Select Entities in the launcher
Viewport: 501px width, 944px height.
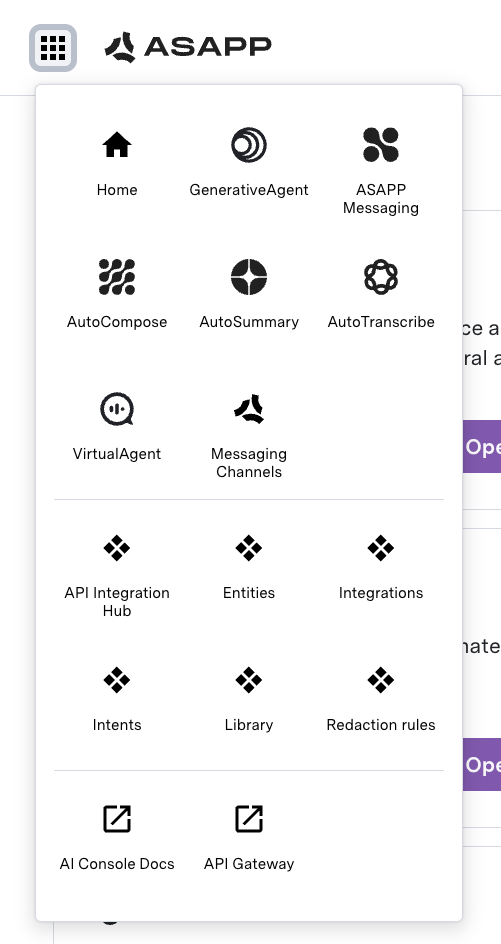249,567
